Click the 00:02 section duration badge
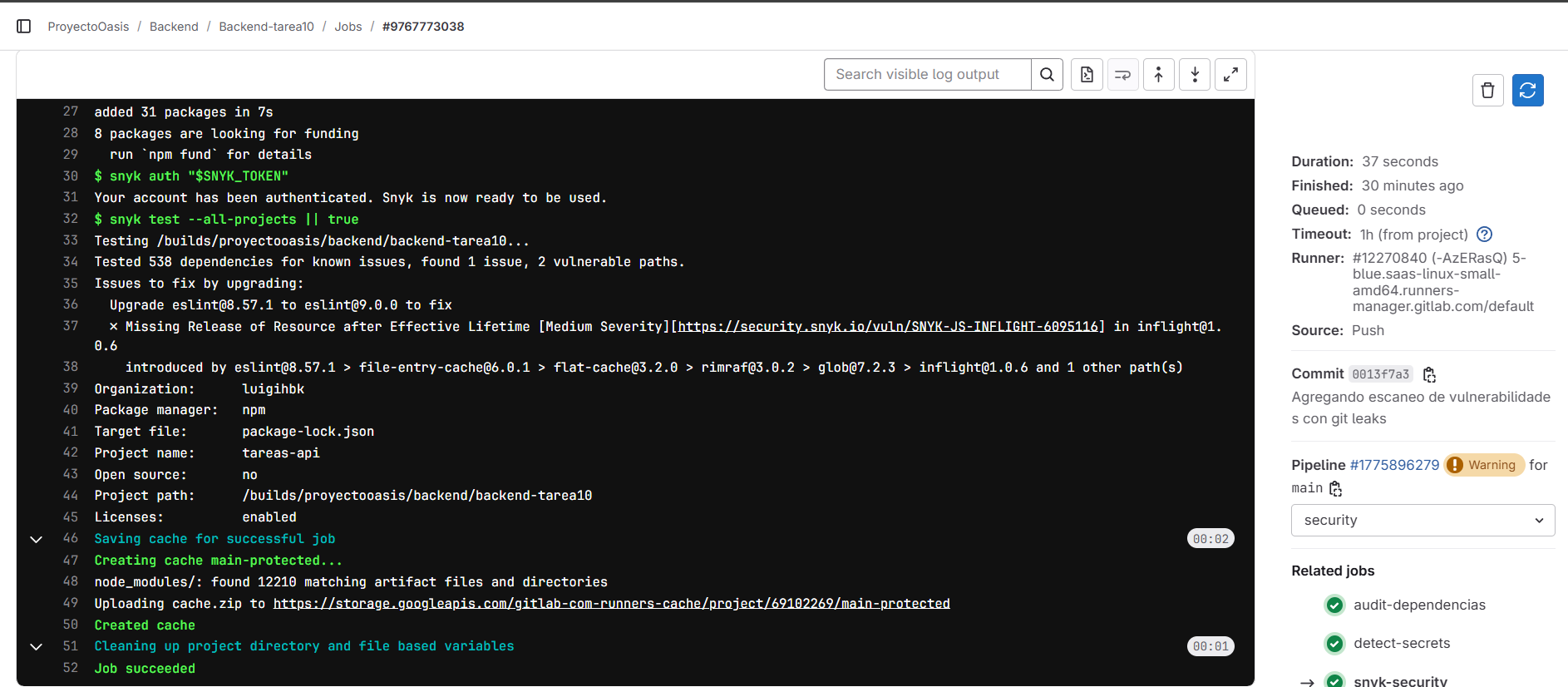1568x687 pixels. (1211, 539)
